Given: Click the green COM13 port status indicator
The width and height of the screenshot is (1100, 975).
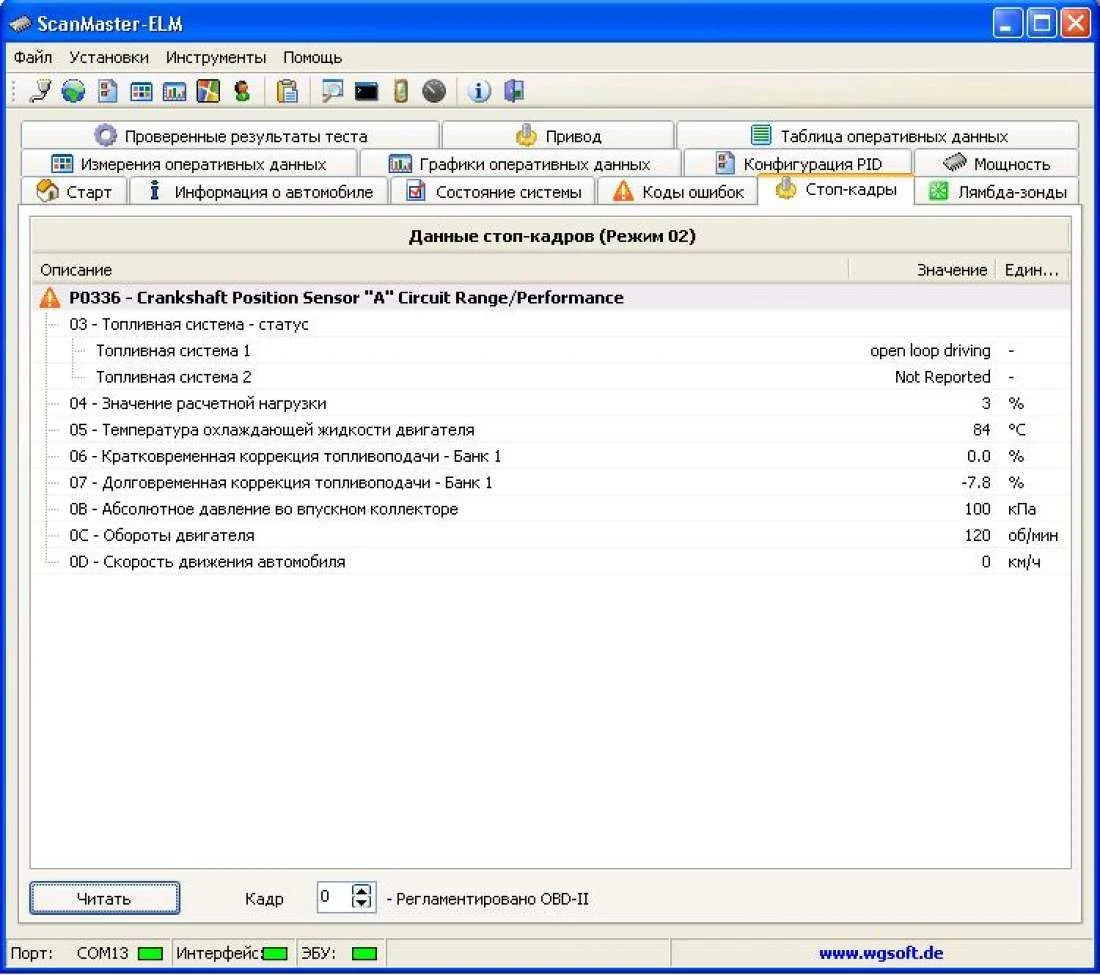Looking at the screenshot, I should pos(150,953).
